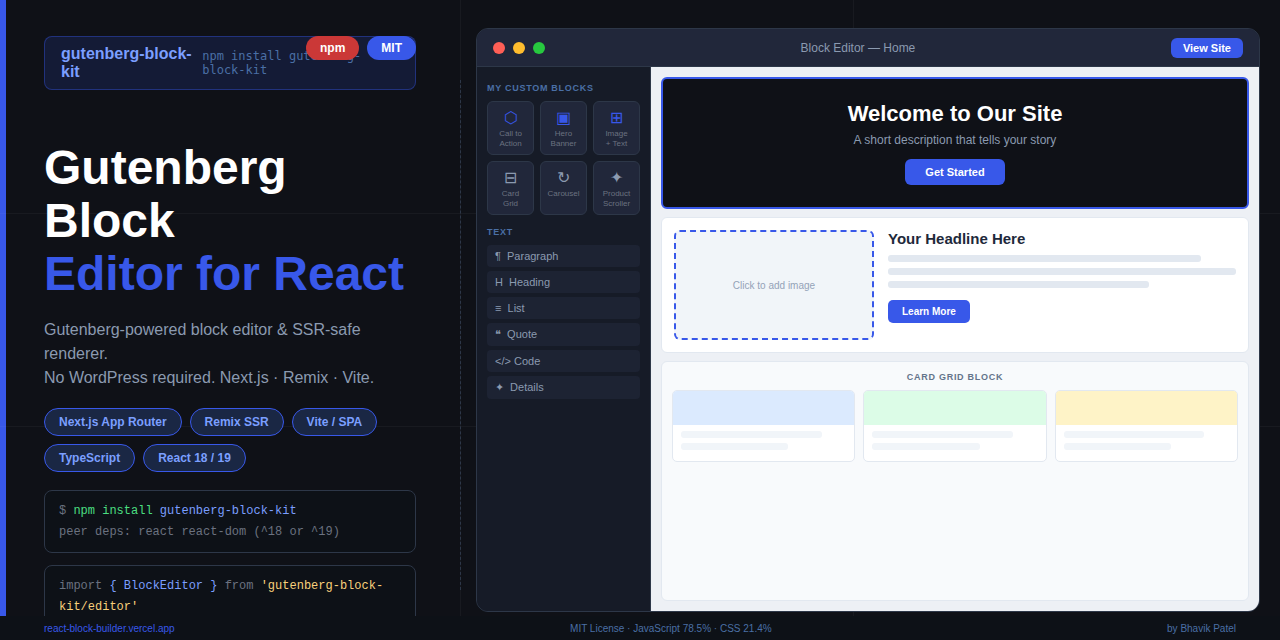
Task: Click the gutenberg-block-kit package title
Action: coord(126,63)
